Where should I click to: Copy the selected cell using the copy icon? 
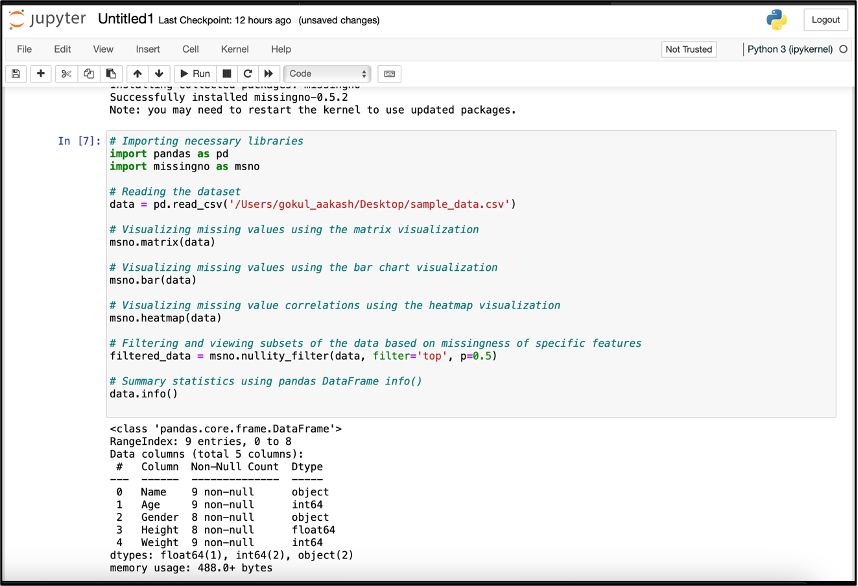tap(87, 73)
